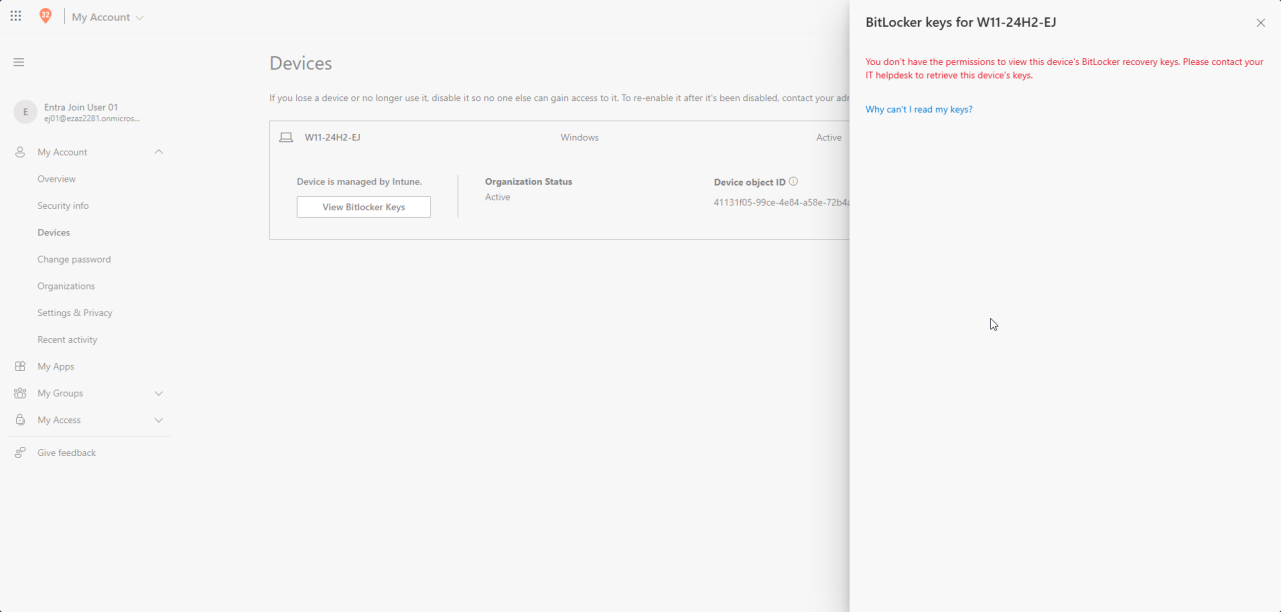Click the ej01 email address text

point(92,119)
